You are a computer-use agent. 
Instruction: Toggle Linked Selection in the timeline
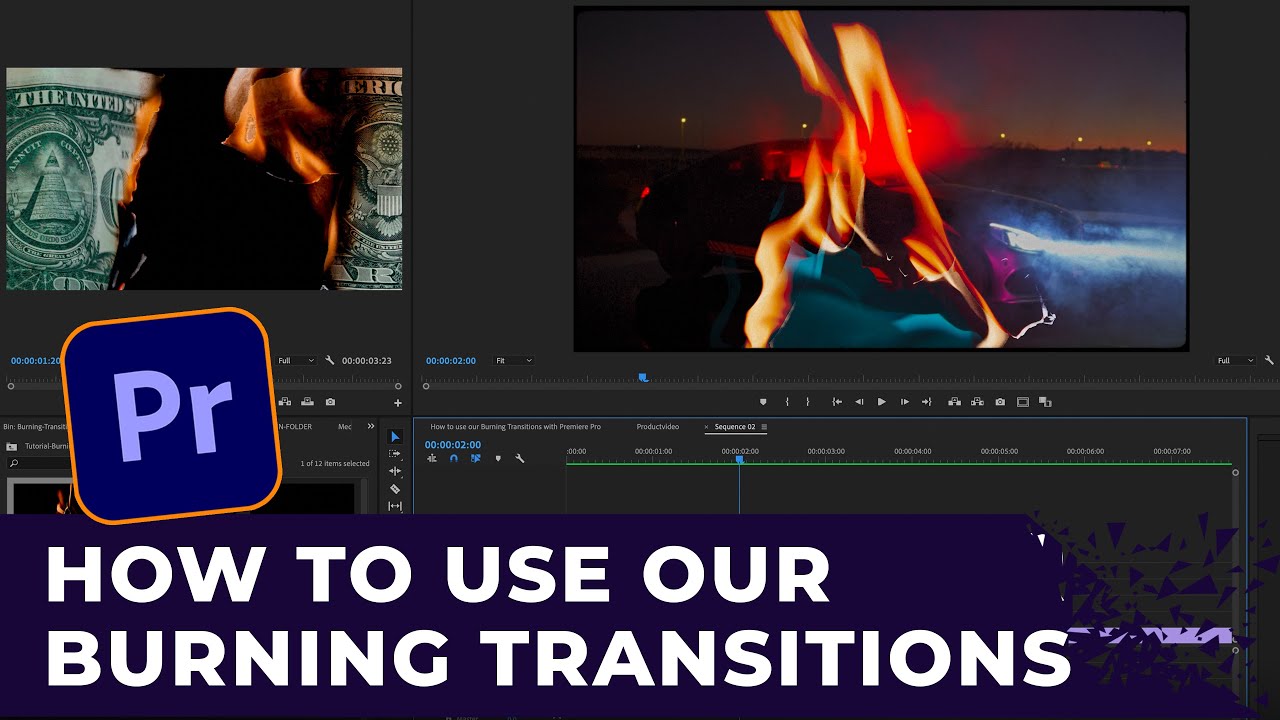[x=475, y=458]
